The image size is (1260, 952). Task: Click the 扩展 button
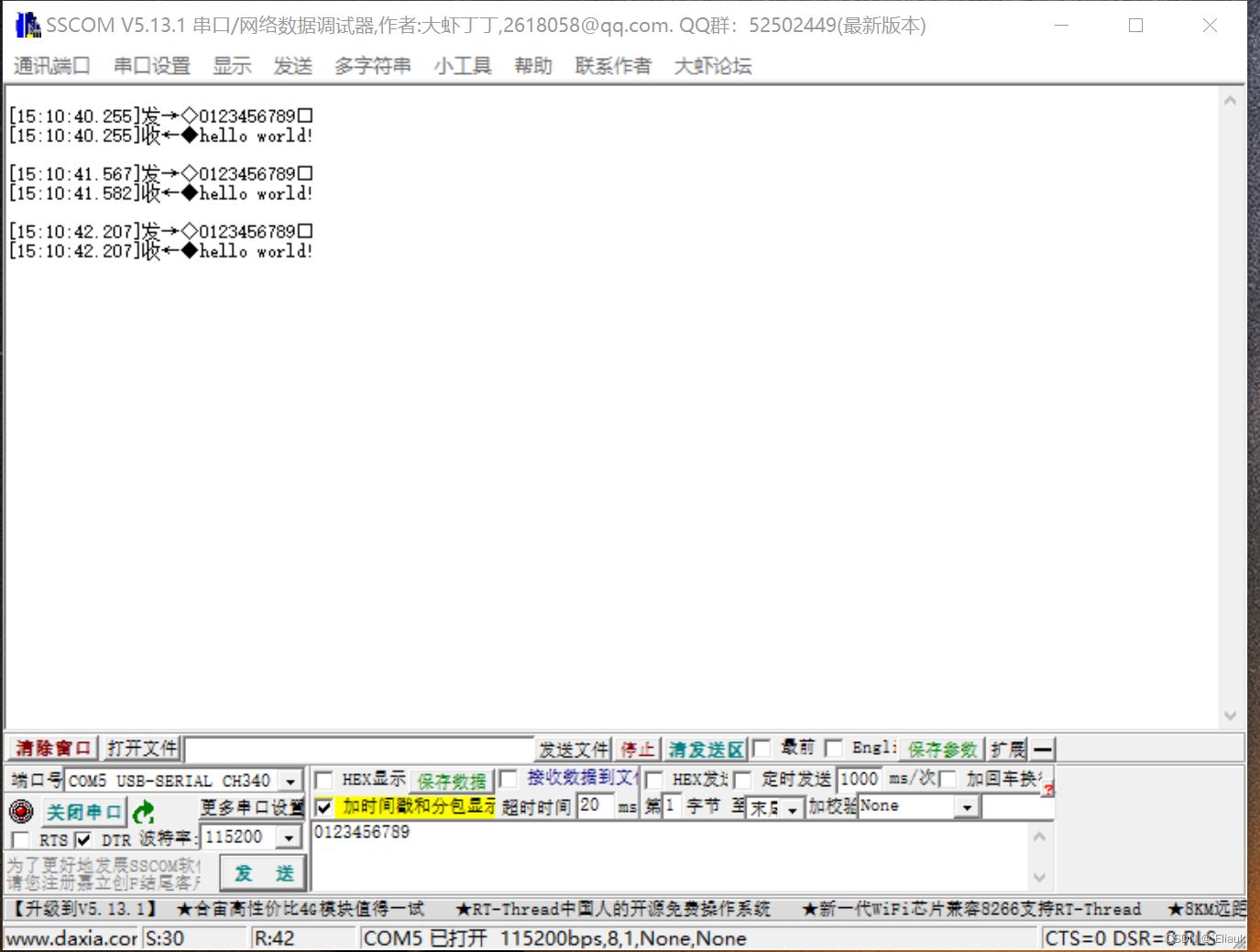1008,750
